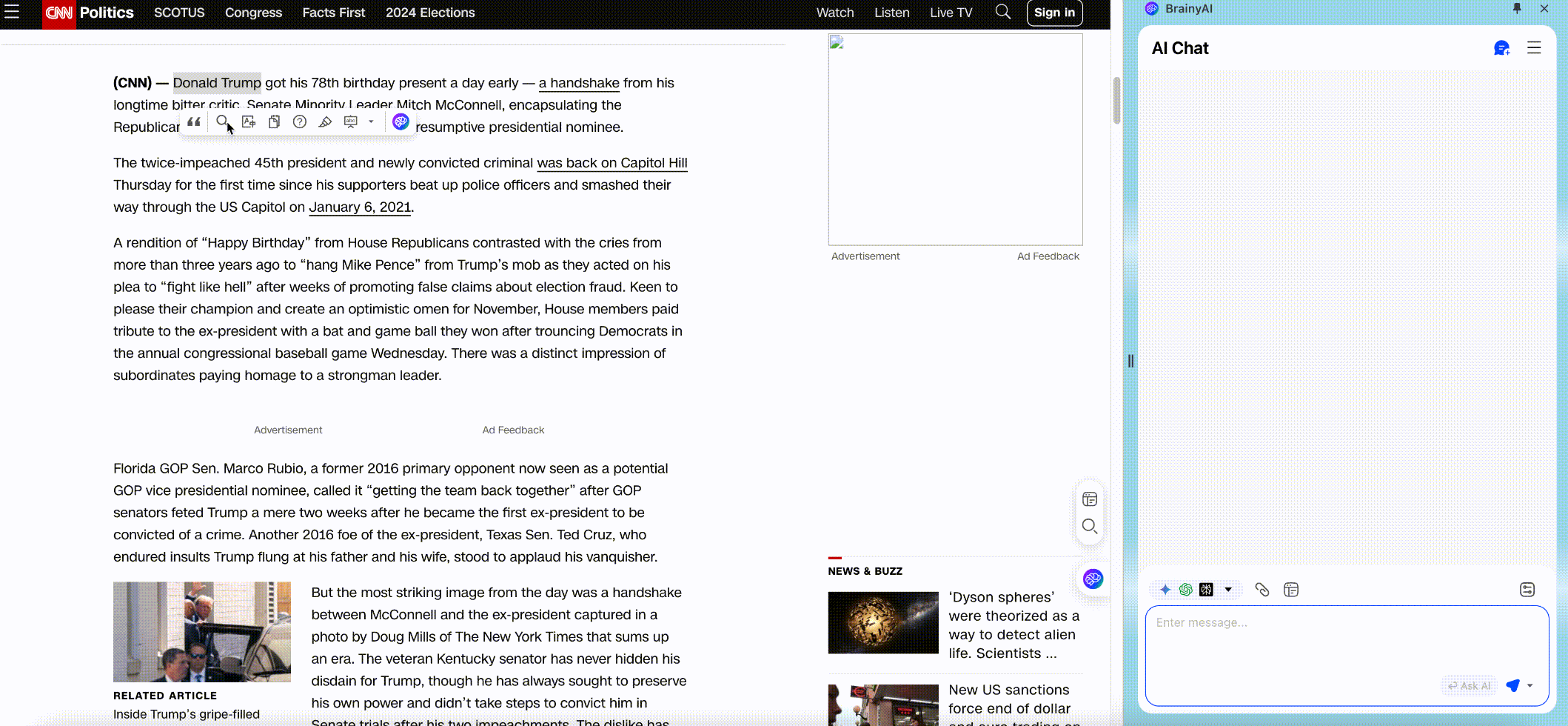Open the Listen nav item
The height and width of the screenshot is (726, 1568).
pyautogui.click(x=892, y=13)
